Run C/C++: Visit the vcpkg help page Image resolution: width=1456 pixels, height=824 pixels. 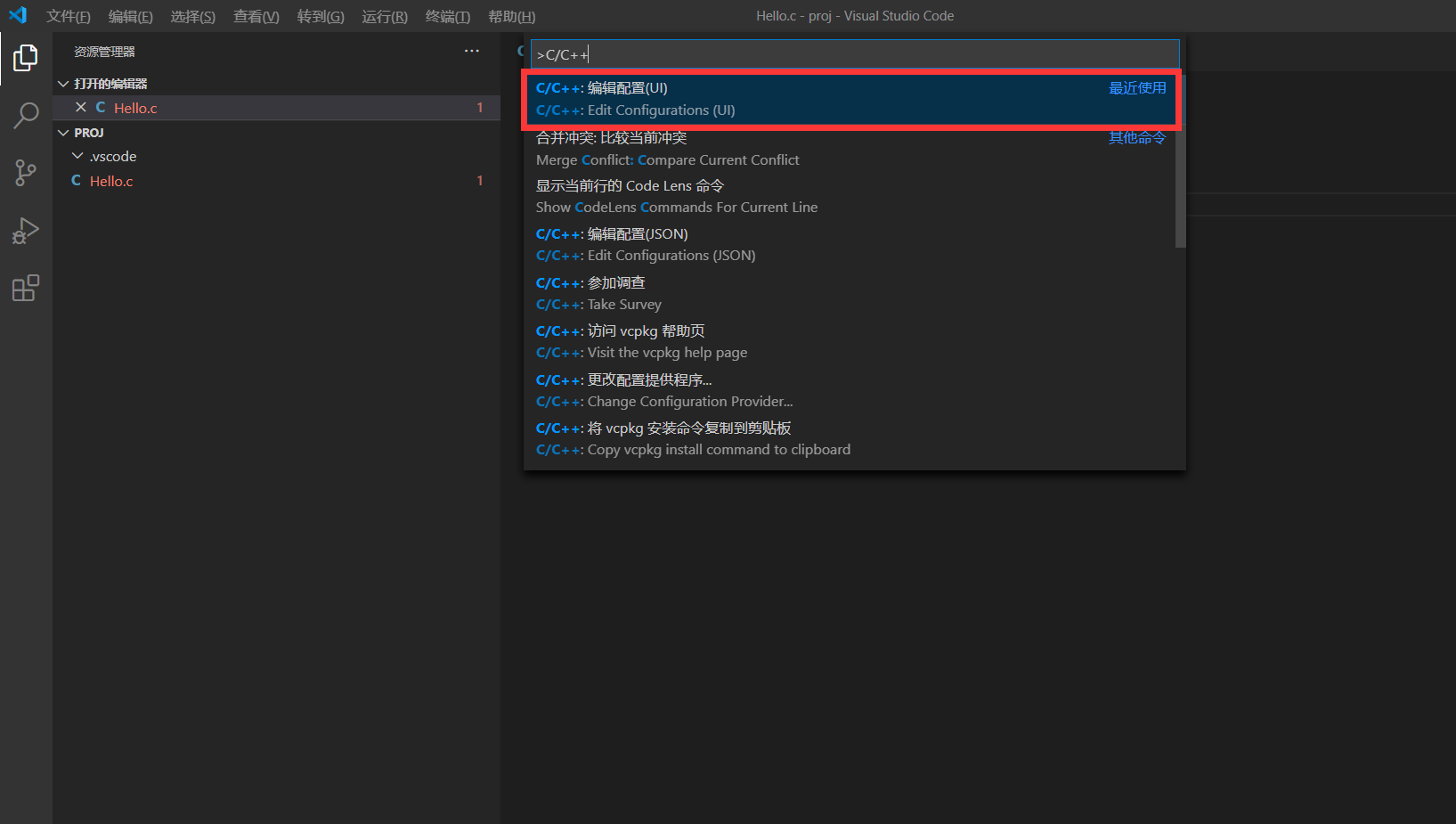pyautogui.click(x=850, y=342)
